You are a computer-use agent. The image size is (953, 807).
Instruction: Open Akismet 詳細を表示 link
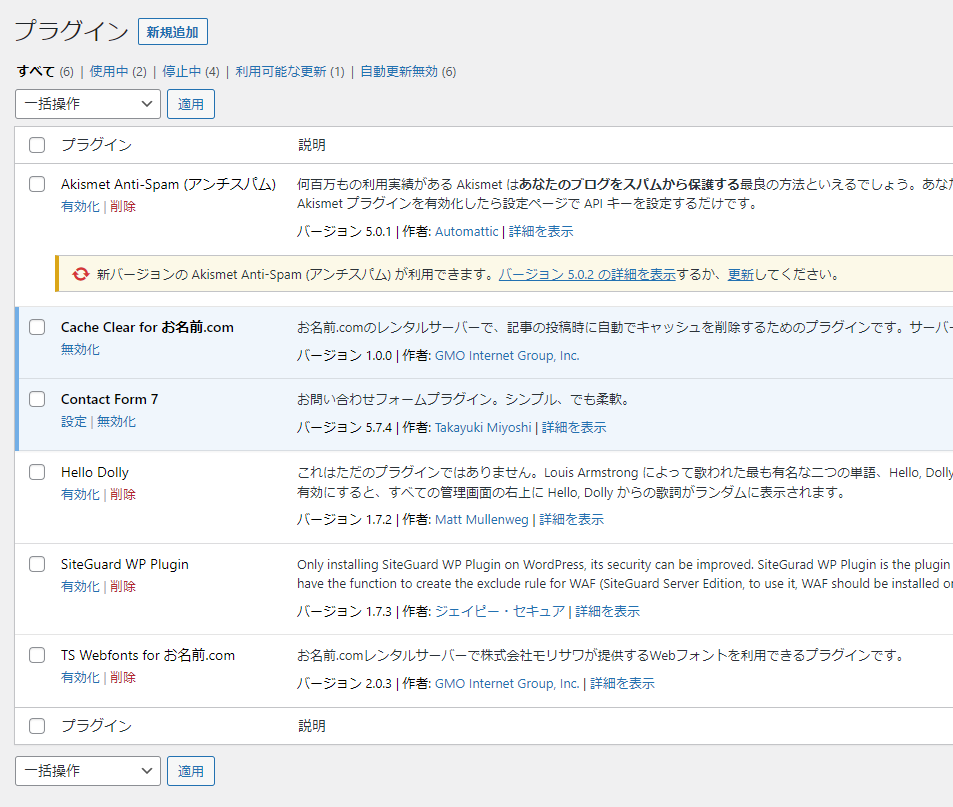[x=541, y=232]
